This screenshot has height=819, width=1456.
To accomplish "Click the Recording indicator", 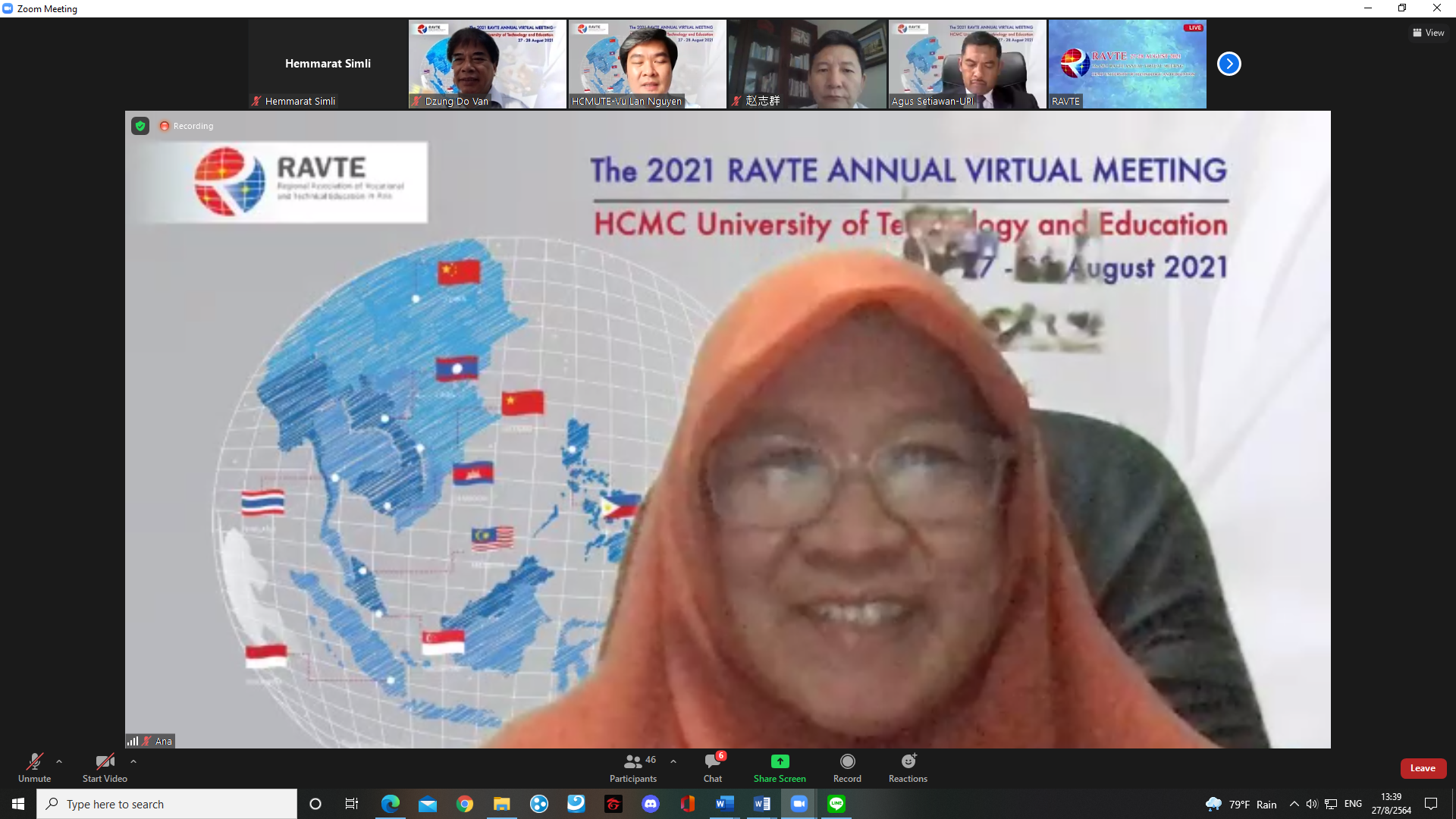I will click(187, 126).
